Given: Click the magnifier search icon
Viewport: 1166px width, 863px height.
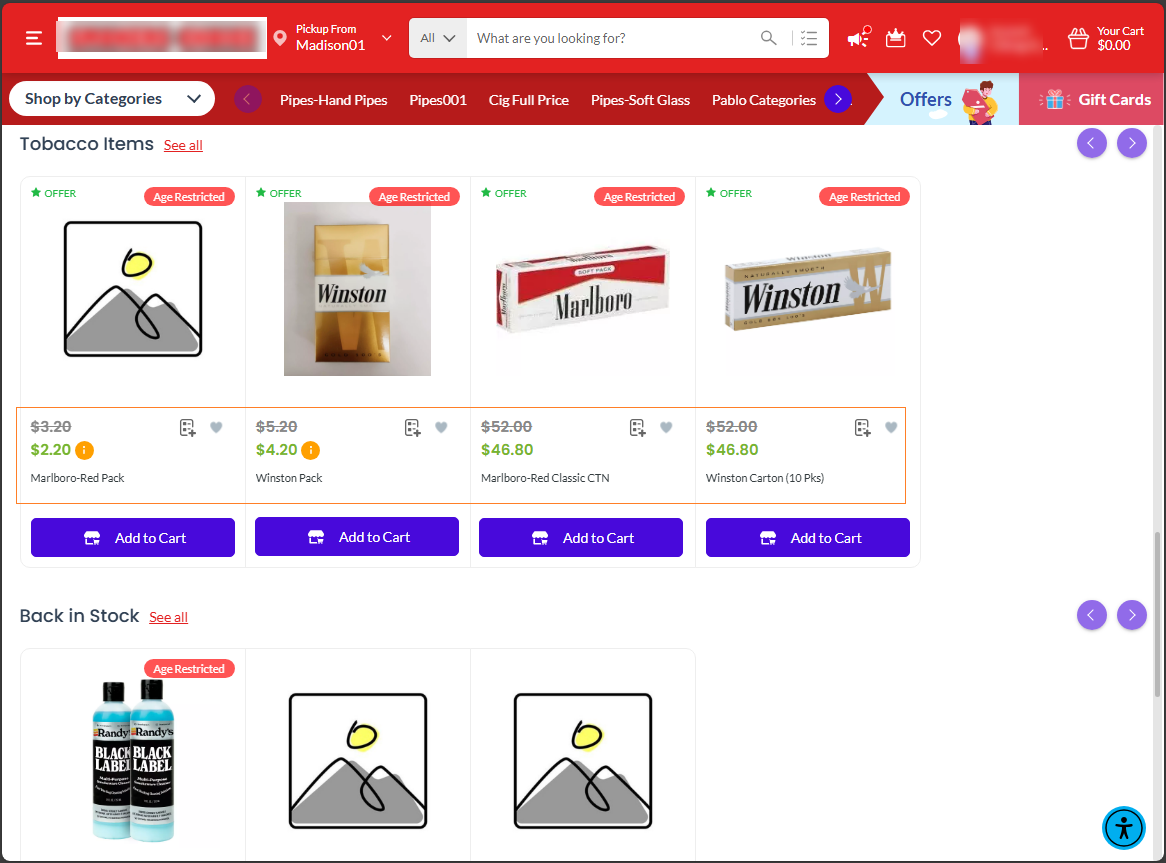Looking at the screenshot, I should tap(769, 38).
